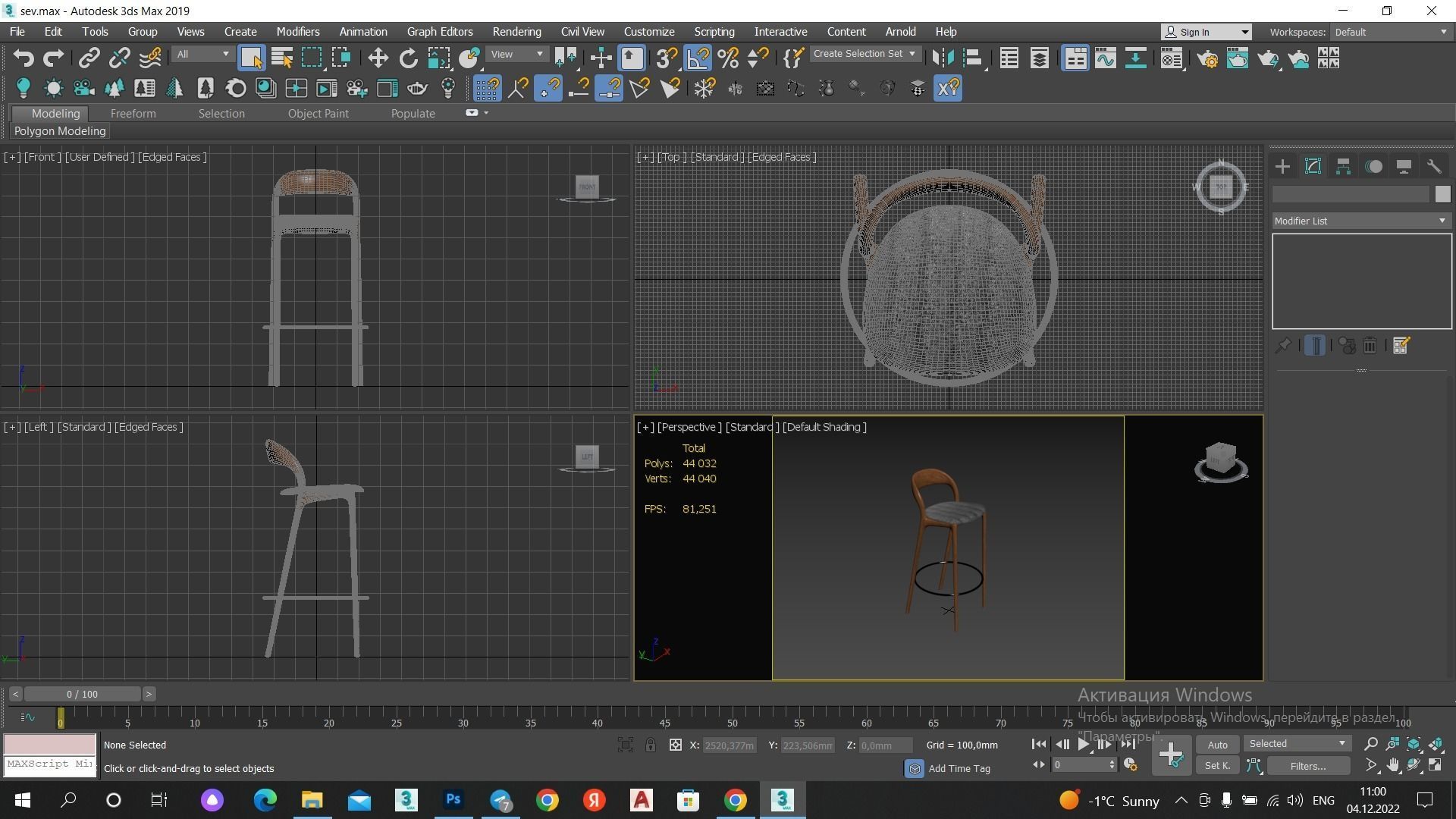Toggle Pin Stack in modifier panel
The image size is (1456, 819).
pyautogui.click(x=1282, y=346)
